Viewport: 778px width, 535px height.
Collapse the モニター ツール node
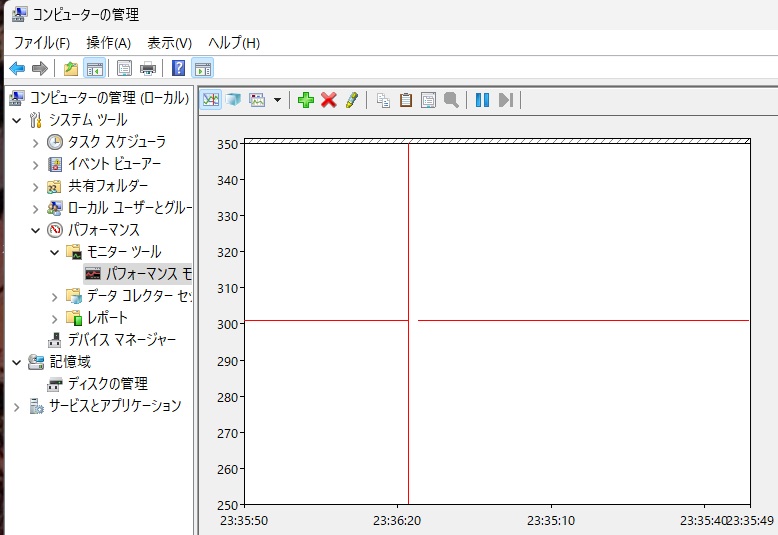pyautogui.click(x=54, y=253)
